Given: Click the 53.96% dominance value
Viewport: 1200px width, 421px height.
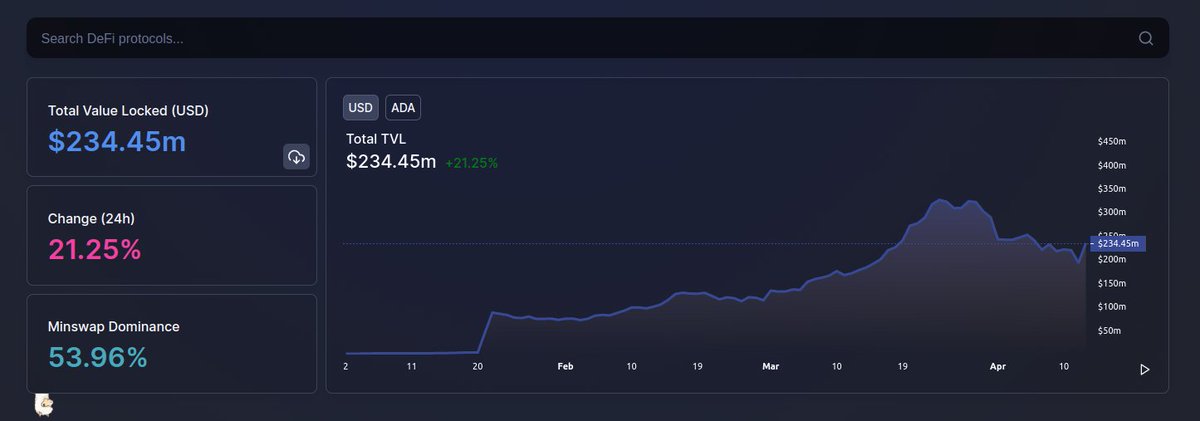Looking at the screenshot, I should [98, 357].
